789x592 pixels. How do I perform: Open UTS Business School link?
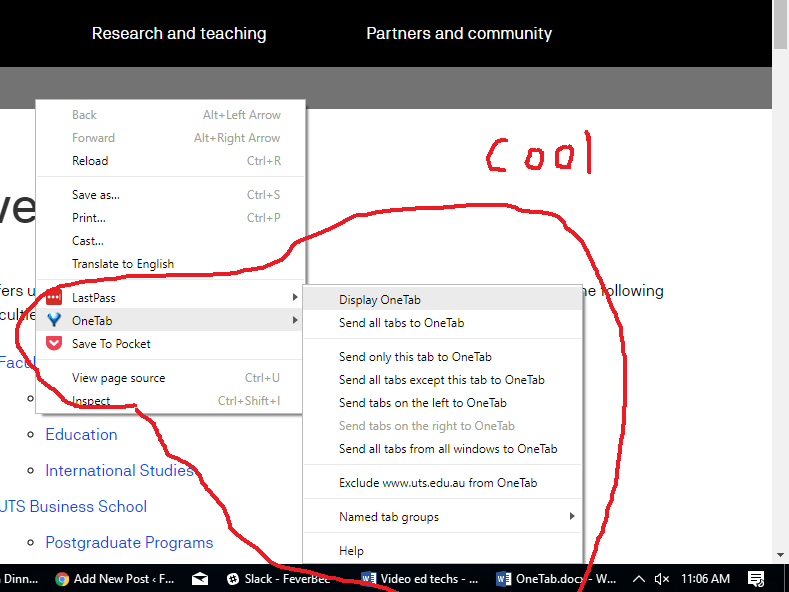[x=73, y=506]
